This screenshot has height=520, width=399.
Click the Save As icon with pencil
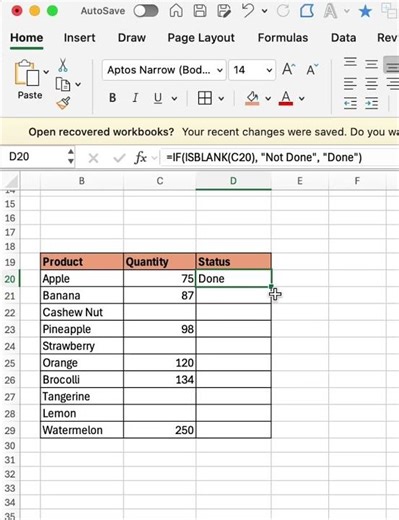tap(224, 11)
